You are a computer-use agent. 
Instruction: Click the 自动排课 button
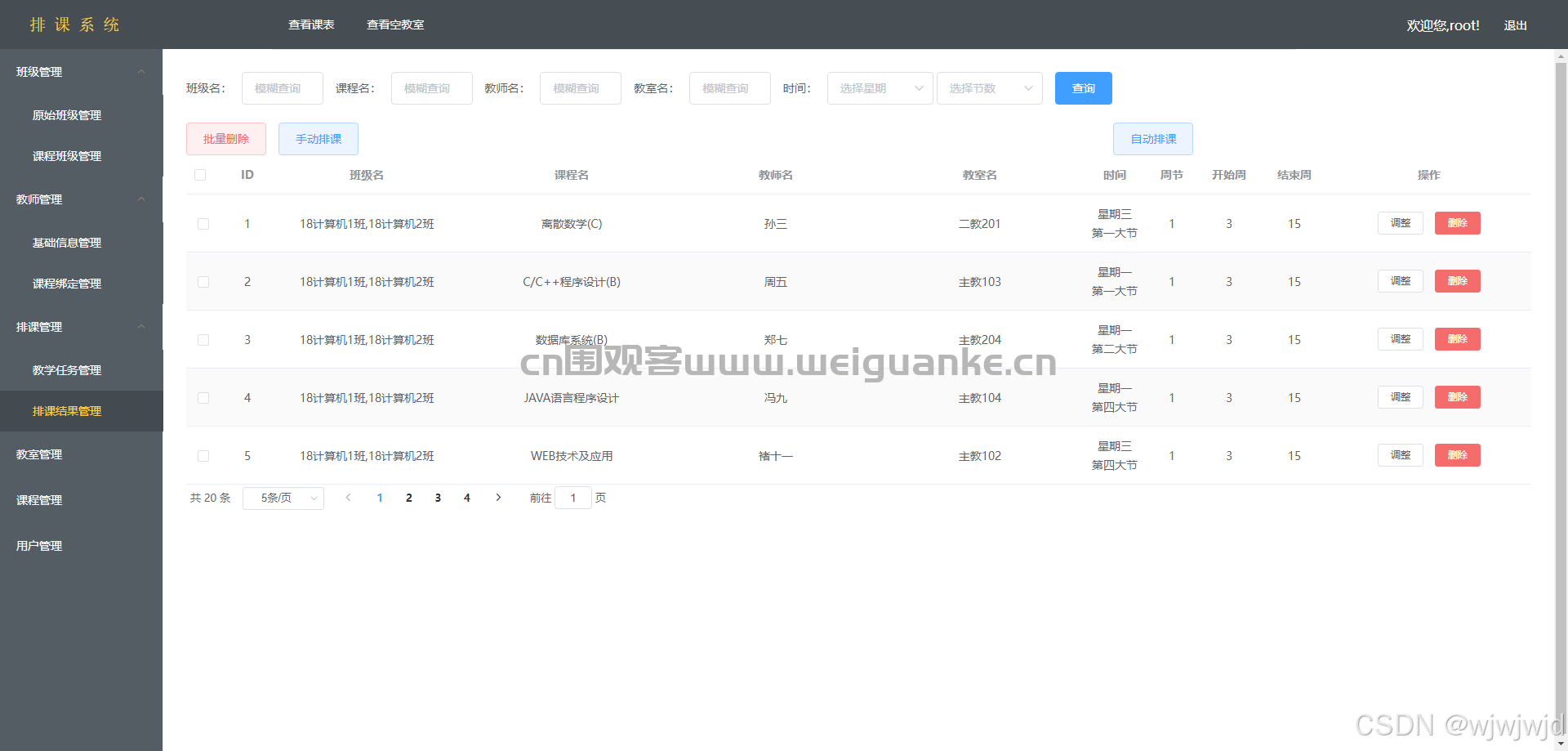1153,139
